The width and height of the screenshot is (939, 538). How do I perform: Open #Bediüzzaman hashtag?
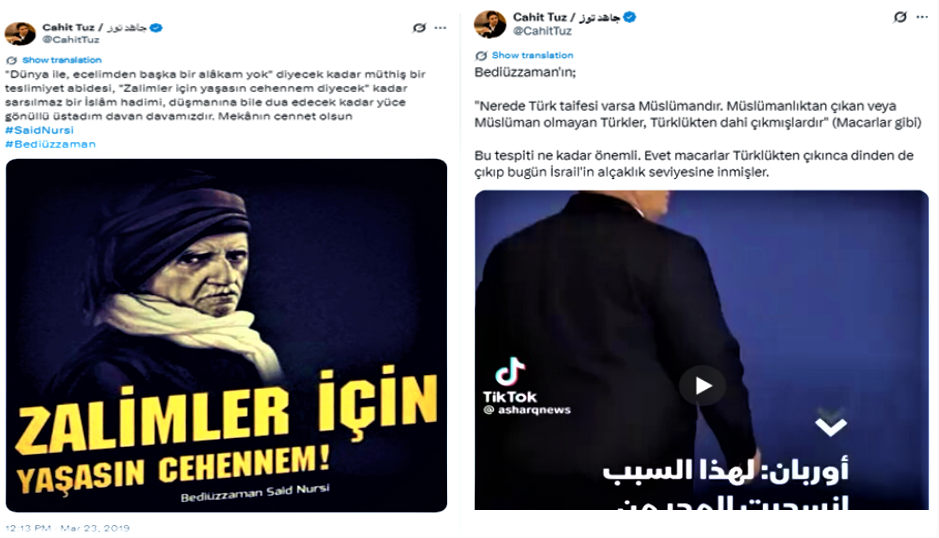tap(50, 144)
